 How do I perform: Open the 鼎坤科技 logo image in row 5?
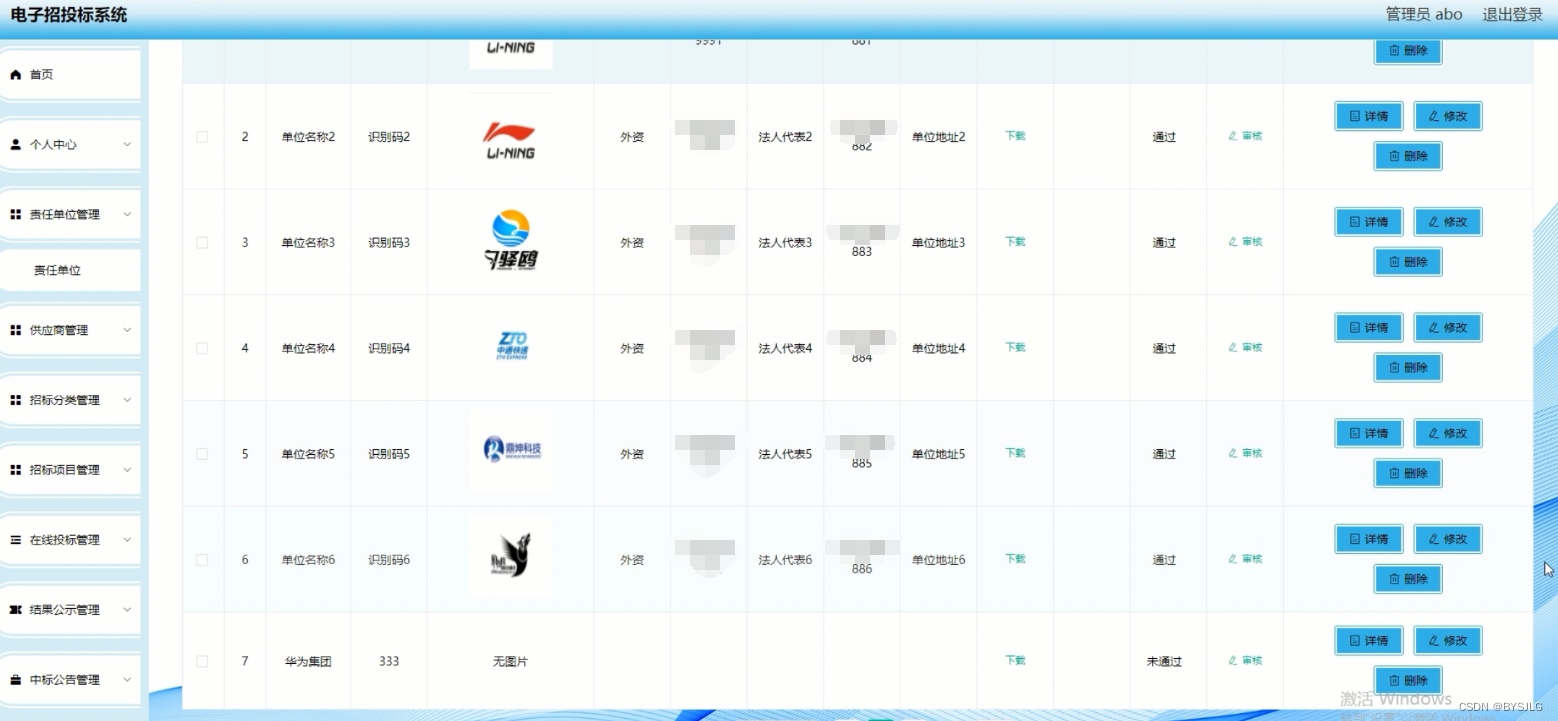coord(511,451)
